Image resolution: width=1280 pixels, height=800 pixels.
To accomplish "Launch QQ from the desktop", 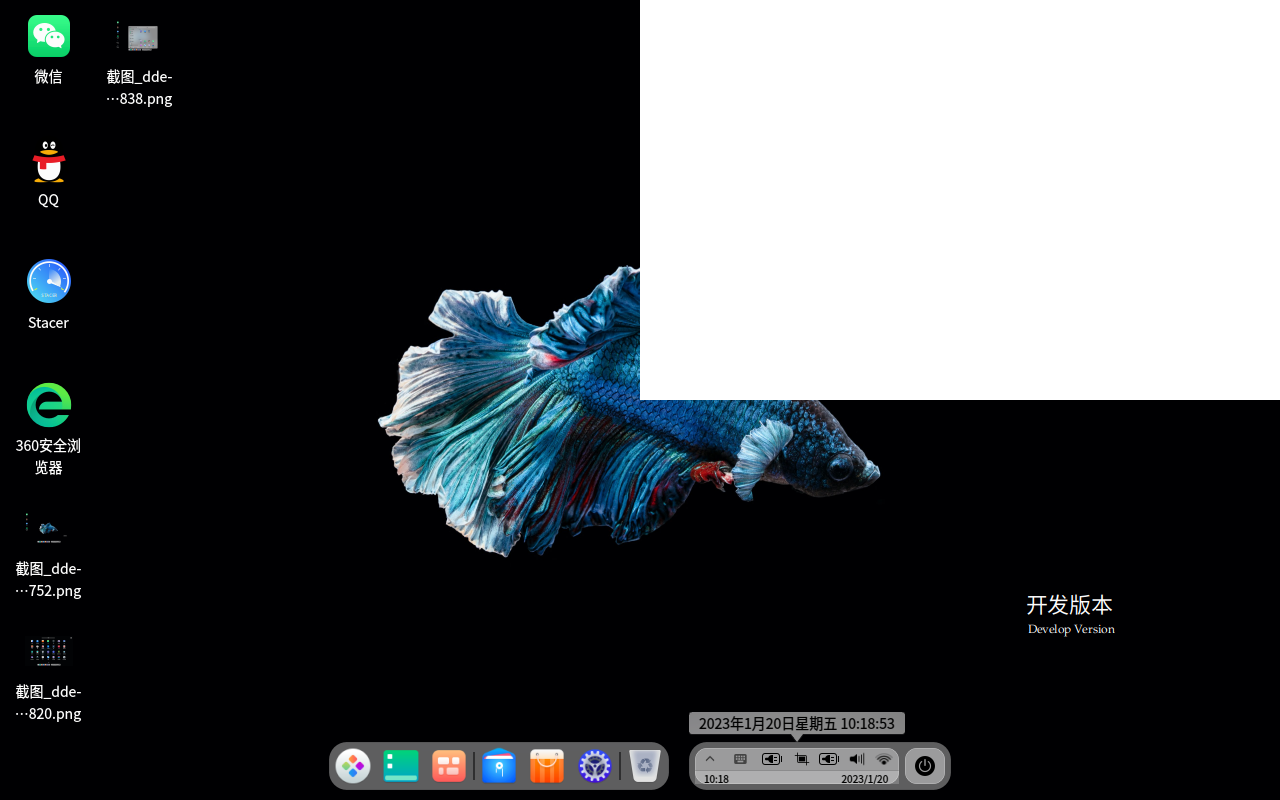I will coord(48,161).
